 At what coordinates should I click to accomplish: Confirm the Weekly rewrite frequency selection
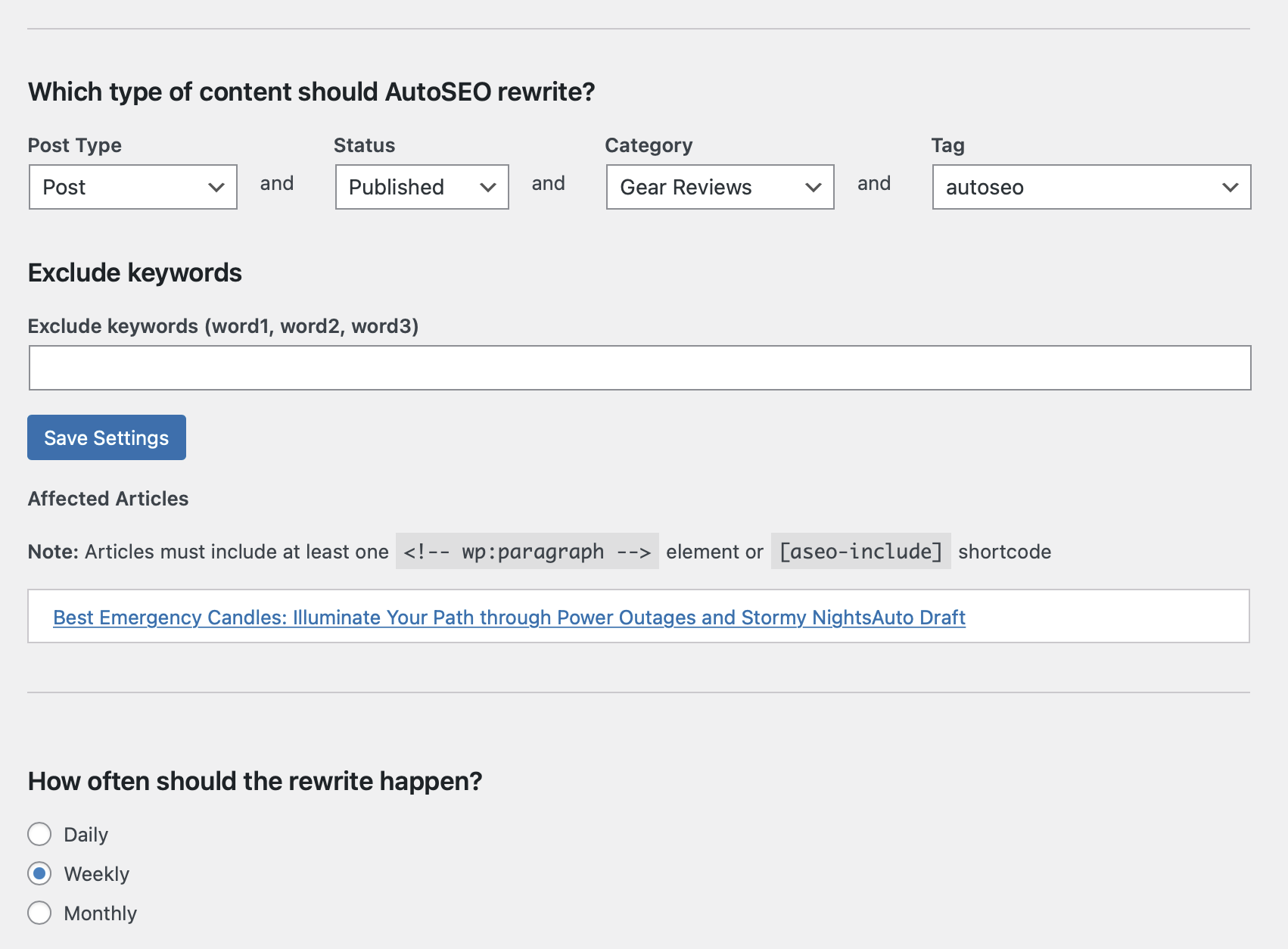pos(39,873)
